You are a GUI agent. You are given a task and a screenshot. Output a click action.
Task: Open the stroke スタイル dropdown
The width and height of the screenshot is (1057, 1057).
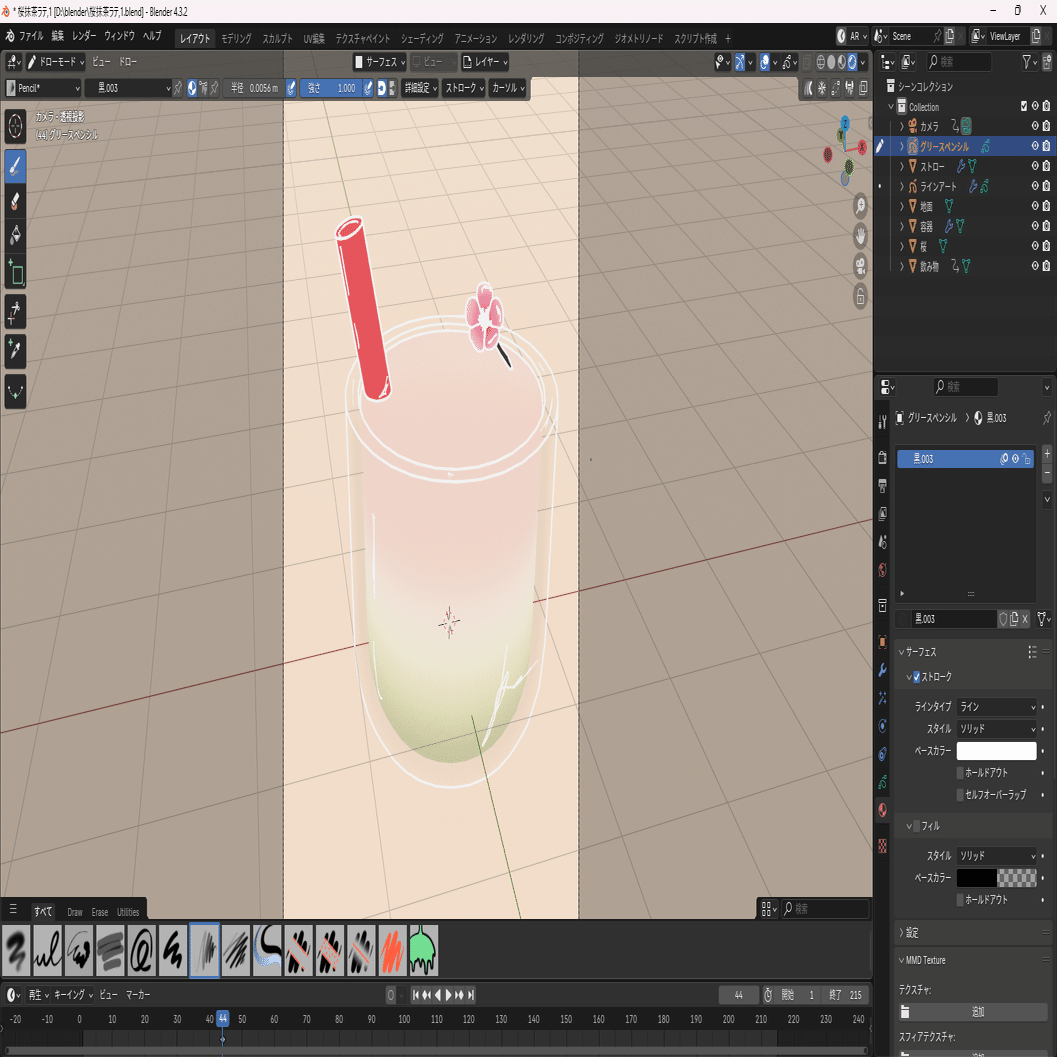click(996, 729)
